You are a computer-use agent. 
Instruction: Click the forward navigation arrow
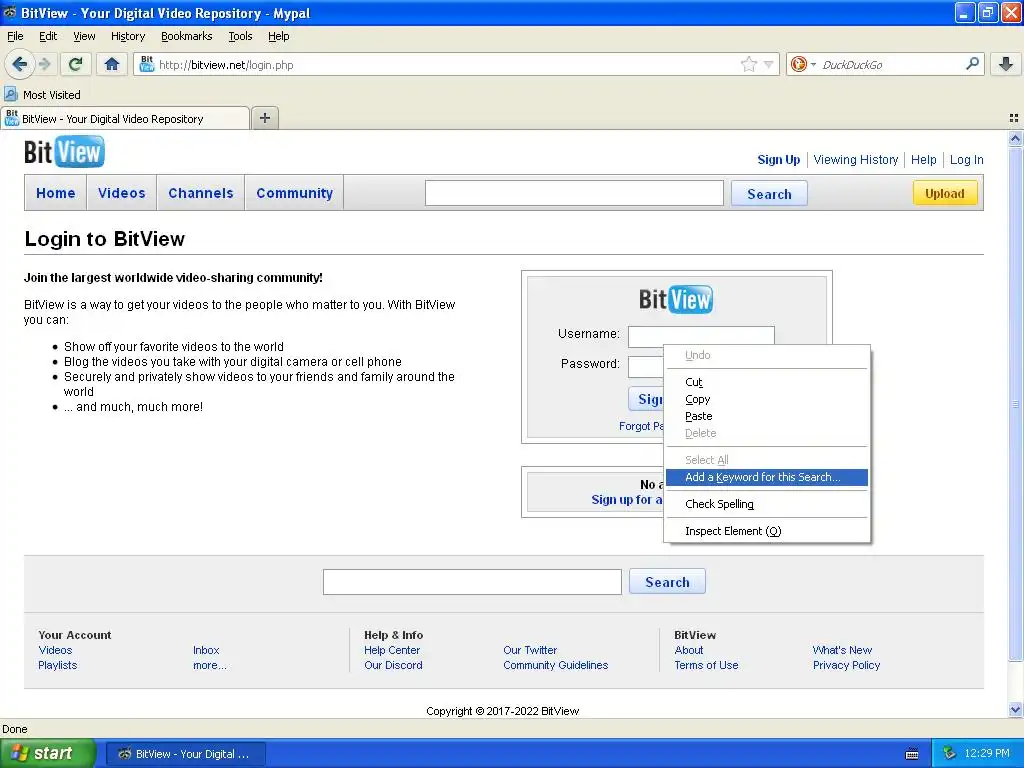pos(44,64)
